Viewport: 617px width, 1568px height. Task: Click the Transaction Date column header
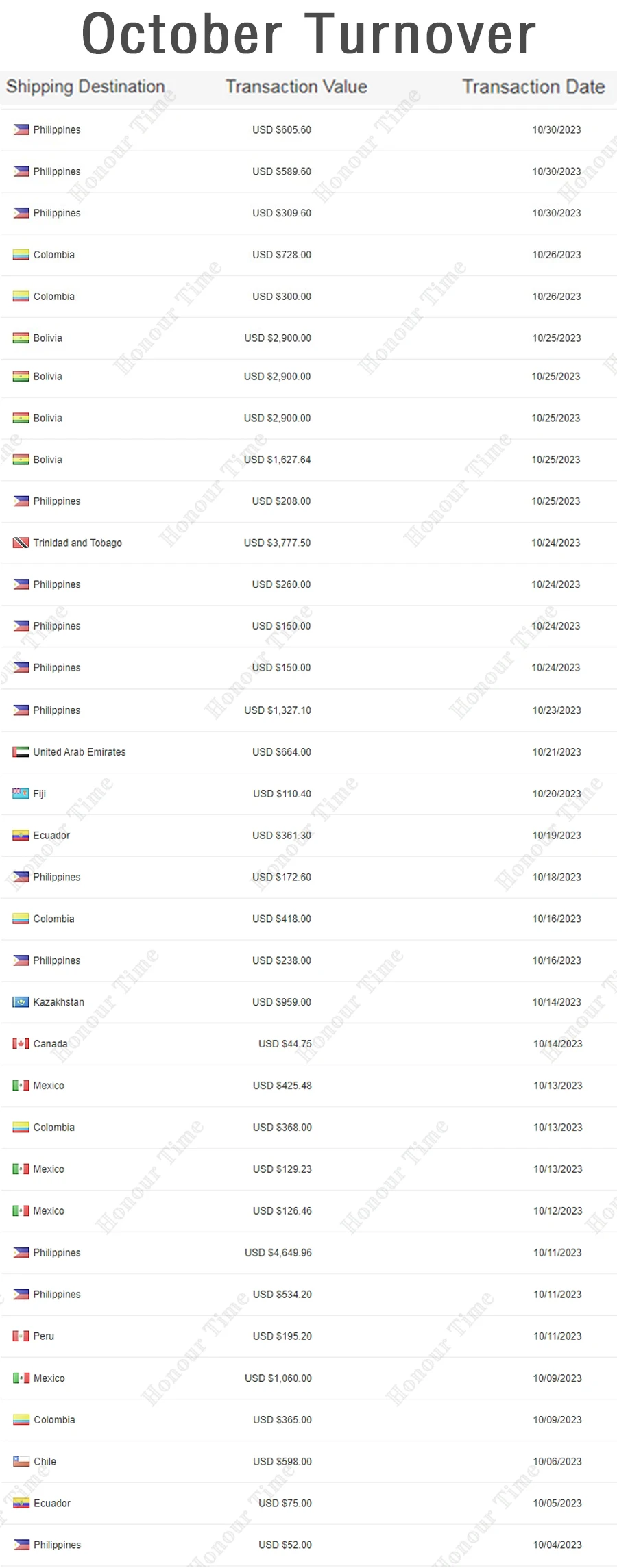pyautogui.click(x=533, y=87)
